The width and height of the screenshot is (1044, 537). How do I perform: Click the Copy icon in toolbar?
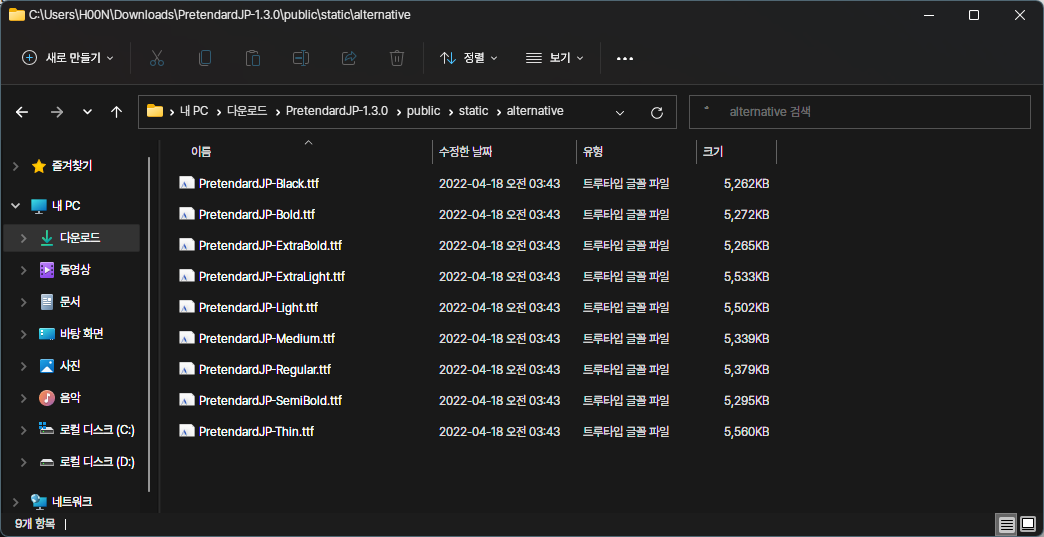point(204,58)
